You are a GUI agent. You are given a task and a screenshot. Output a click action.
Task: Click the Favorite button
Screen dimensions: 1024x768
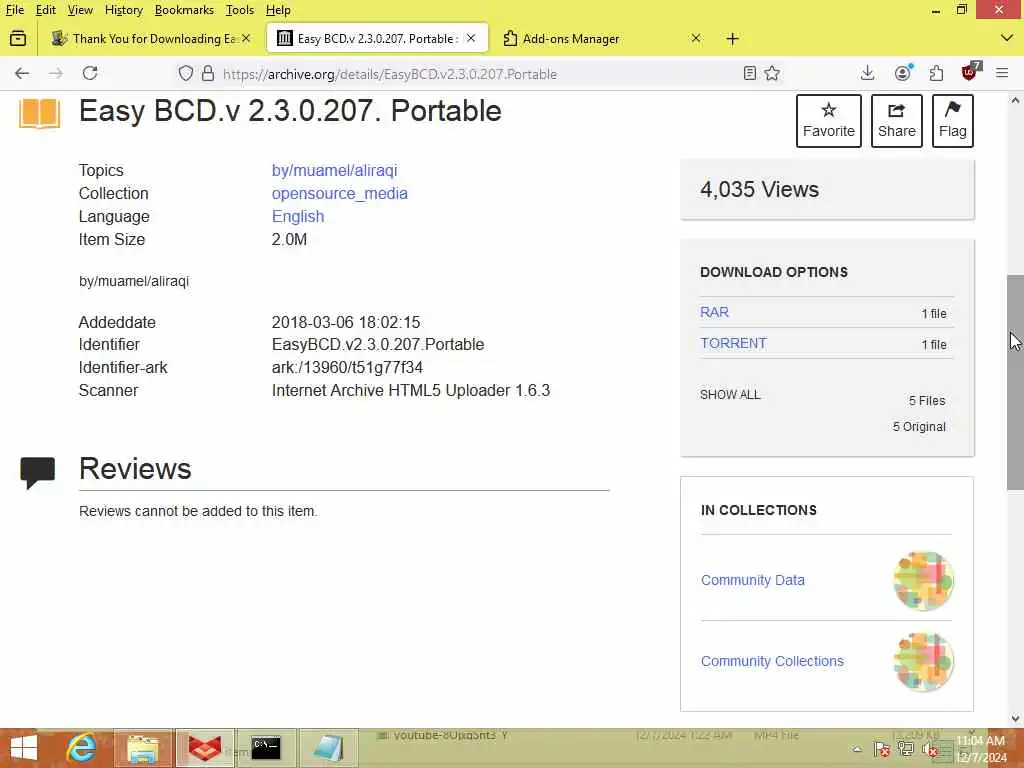(829, 121)
